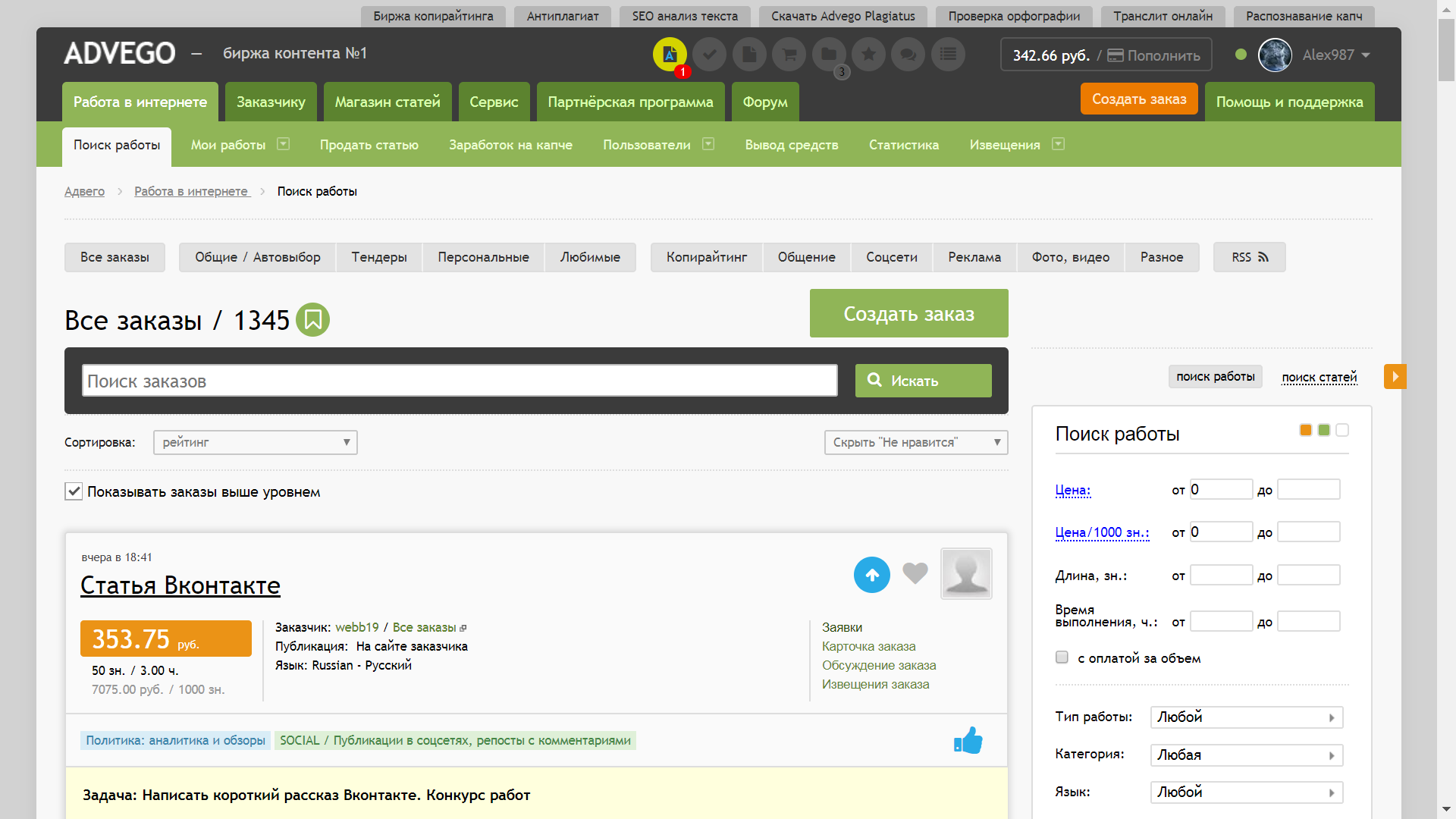The image size is (1456, 819).
Task: Open the blank document icon in header
Action: (x=749, y=55)
